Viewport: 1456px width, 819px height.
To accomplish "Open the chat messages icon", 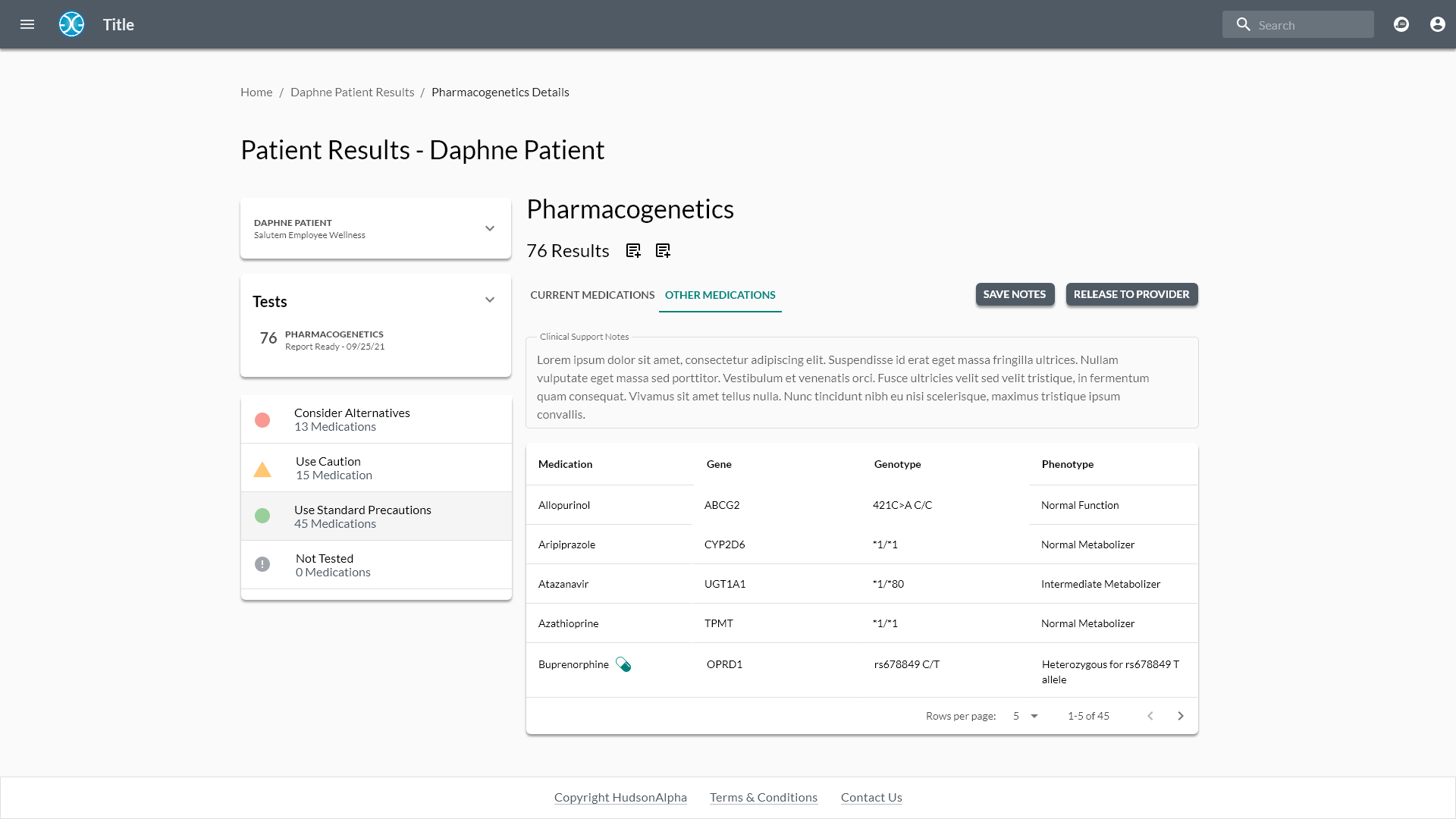I will 1401,24.
